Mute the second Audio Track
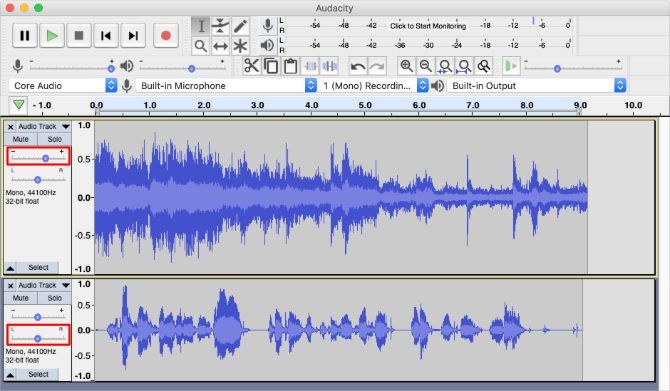This screenshot has height=391, width=670. click(x=21, y=298)
